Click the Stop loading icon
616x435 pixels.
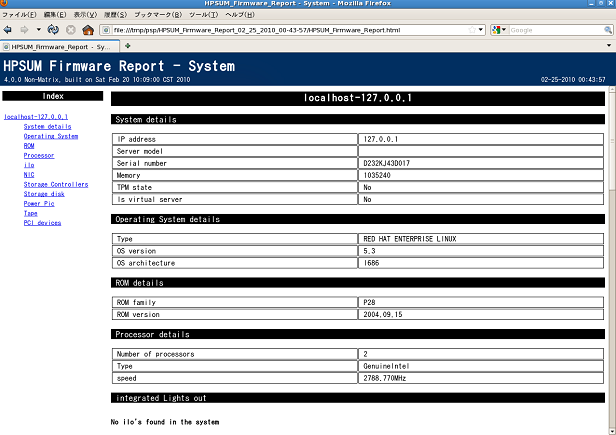pyautogui.click(x=71, y=30)
